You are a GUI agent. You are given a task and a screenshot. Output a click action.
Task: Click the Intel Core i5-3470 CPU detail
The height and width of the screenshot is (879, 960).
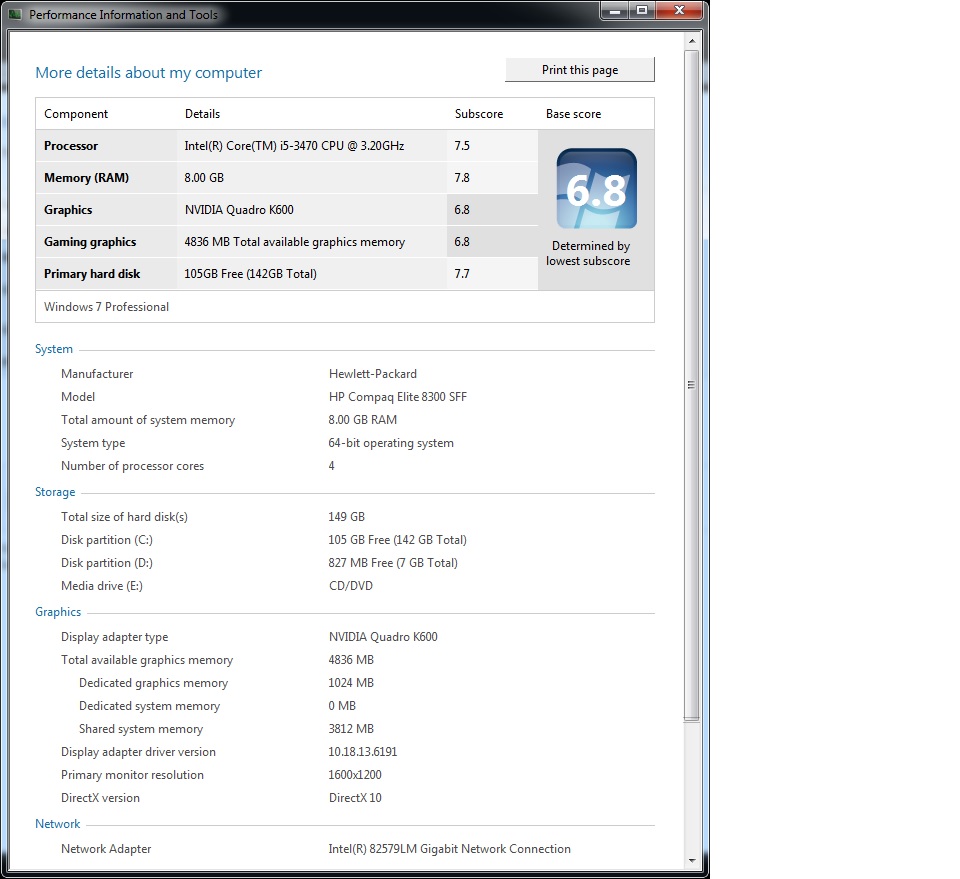pyautogui.click(x=294, y=146)
